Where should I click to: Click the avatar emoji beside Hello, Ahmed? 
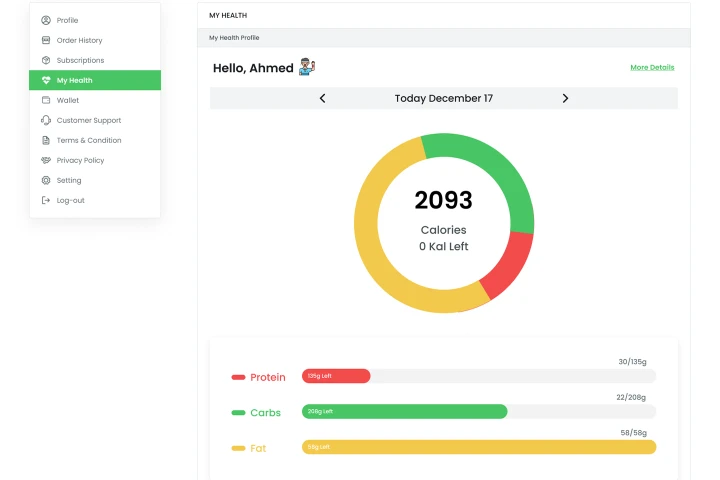tap(307, 67)
